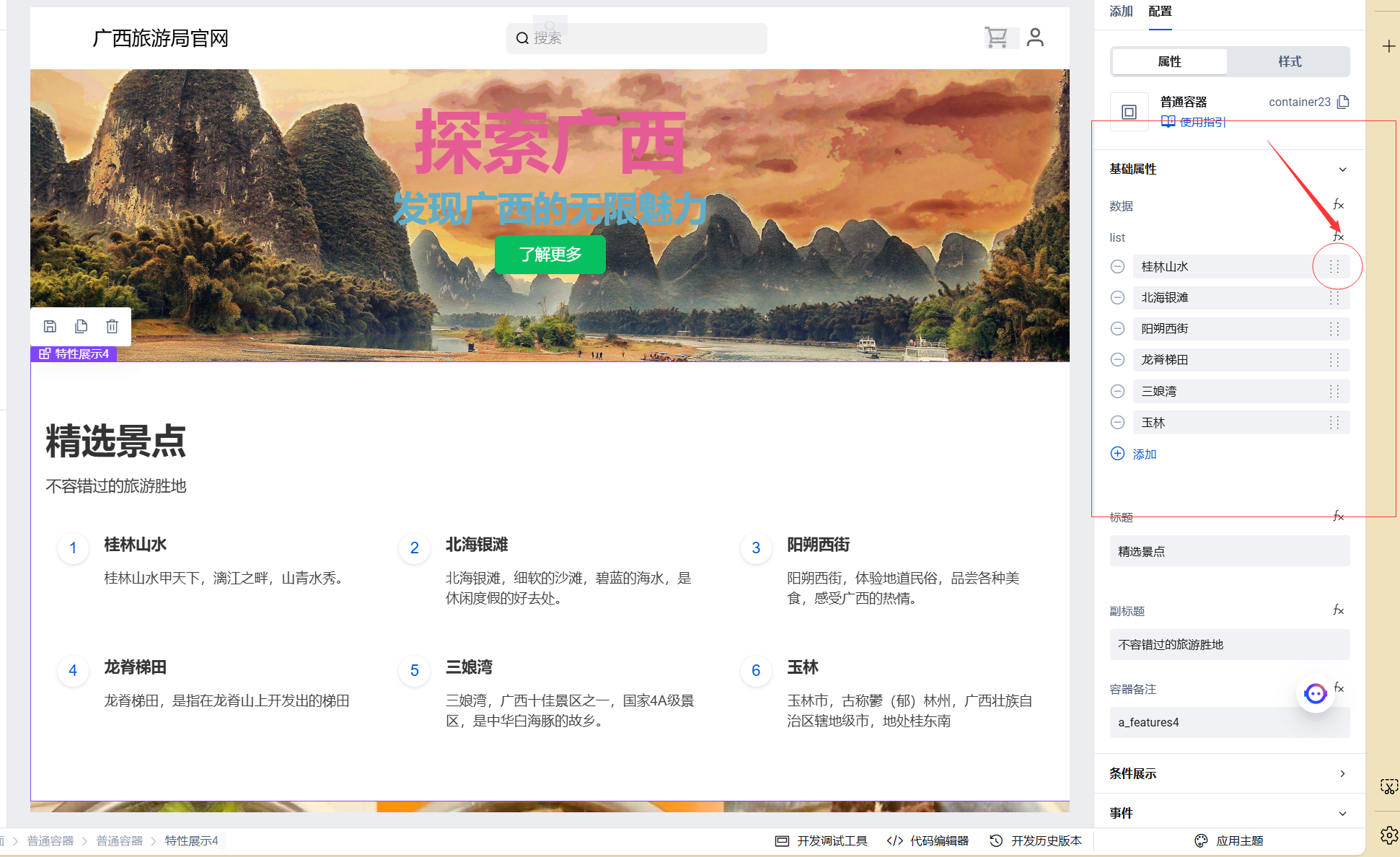1400x857 pixels.
Task: Click fx binding icon beside list
Action: [1339, 237]
